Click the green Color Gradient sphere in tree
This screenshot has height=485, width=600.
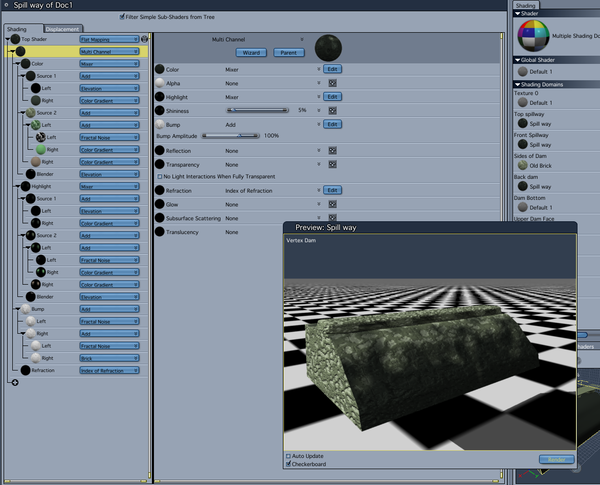point(41,150)
